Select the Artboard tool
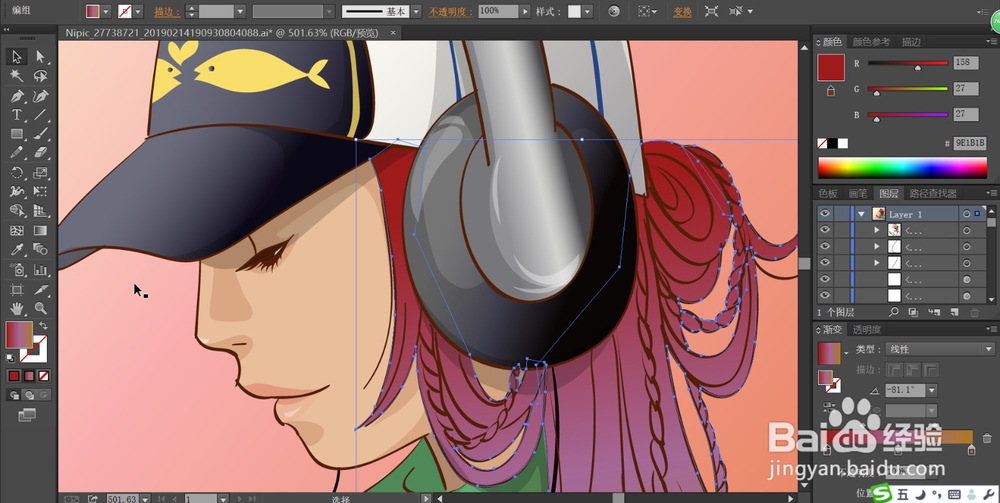This screenshot has width=1000, height=503. click(x=17, y=289)
